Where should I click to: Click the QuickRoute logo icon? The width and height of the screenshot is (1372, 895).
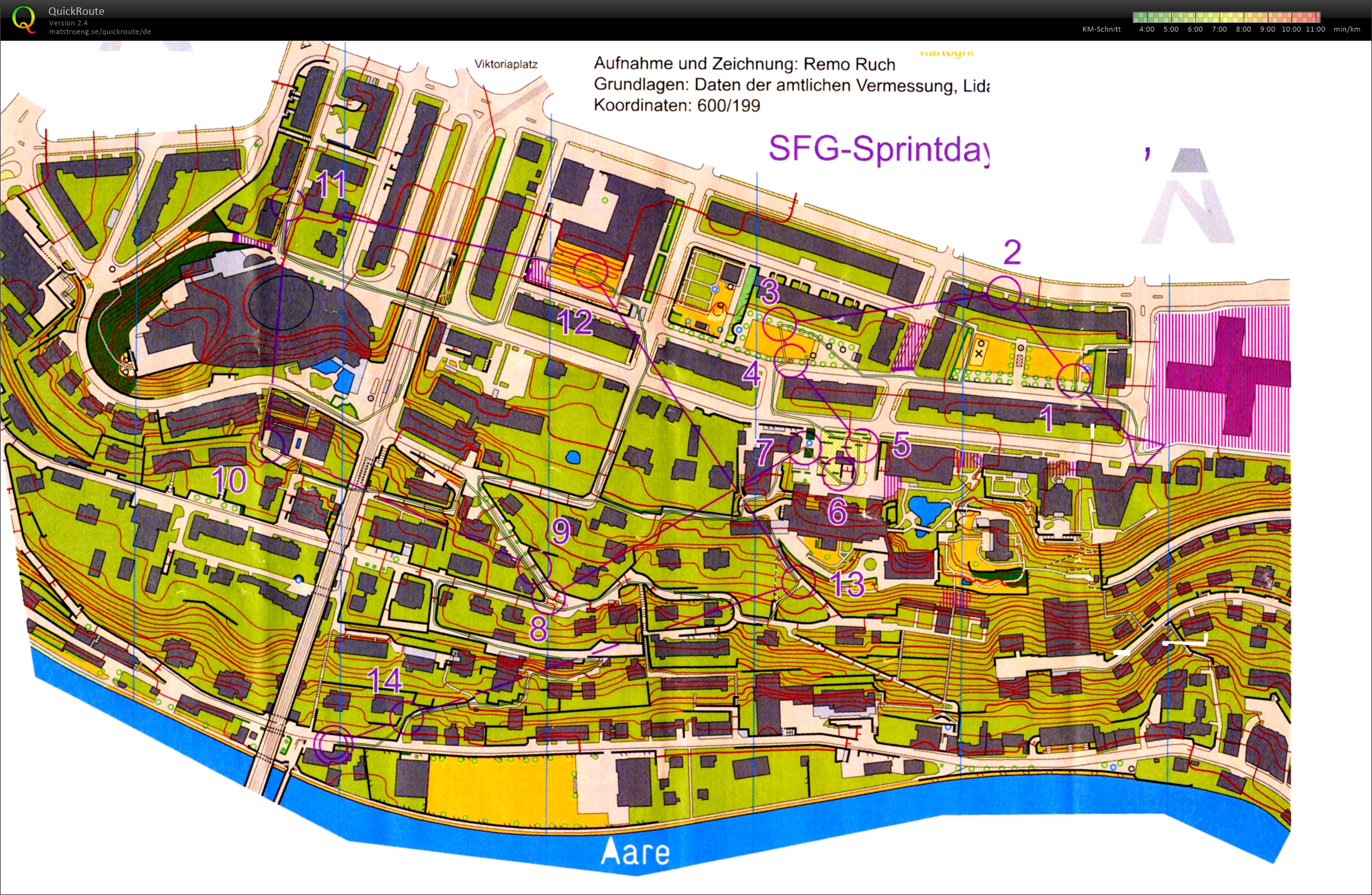click(x=24, y=19)
